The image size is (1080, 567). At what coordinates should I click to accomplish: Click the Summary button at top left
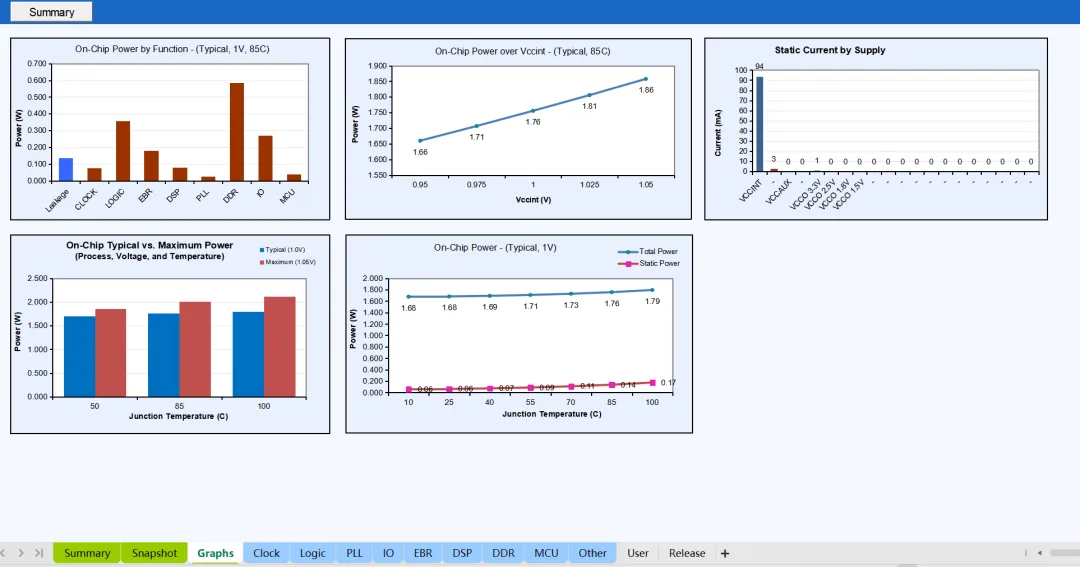[51, 12]
